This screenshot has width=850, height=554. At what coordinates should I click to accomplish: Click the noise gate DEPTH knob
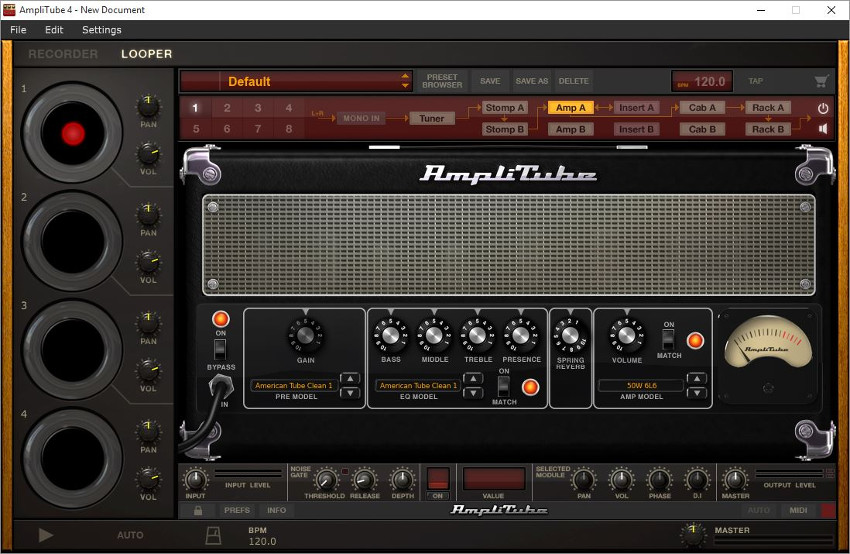[x=402, y=480]
